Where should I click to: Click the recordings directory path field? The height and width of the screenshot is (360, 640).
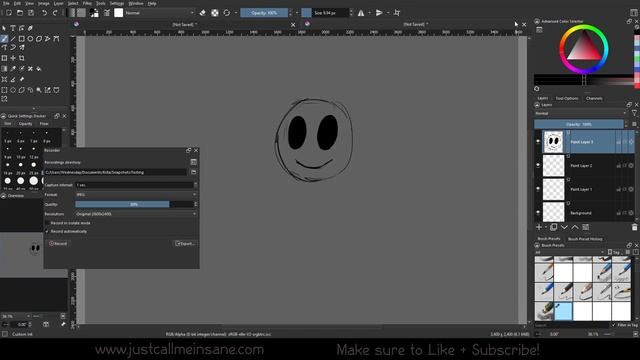(x=115, y=172)
